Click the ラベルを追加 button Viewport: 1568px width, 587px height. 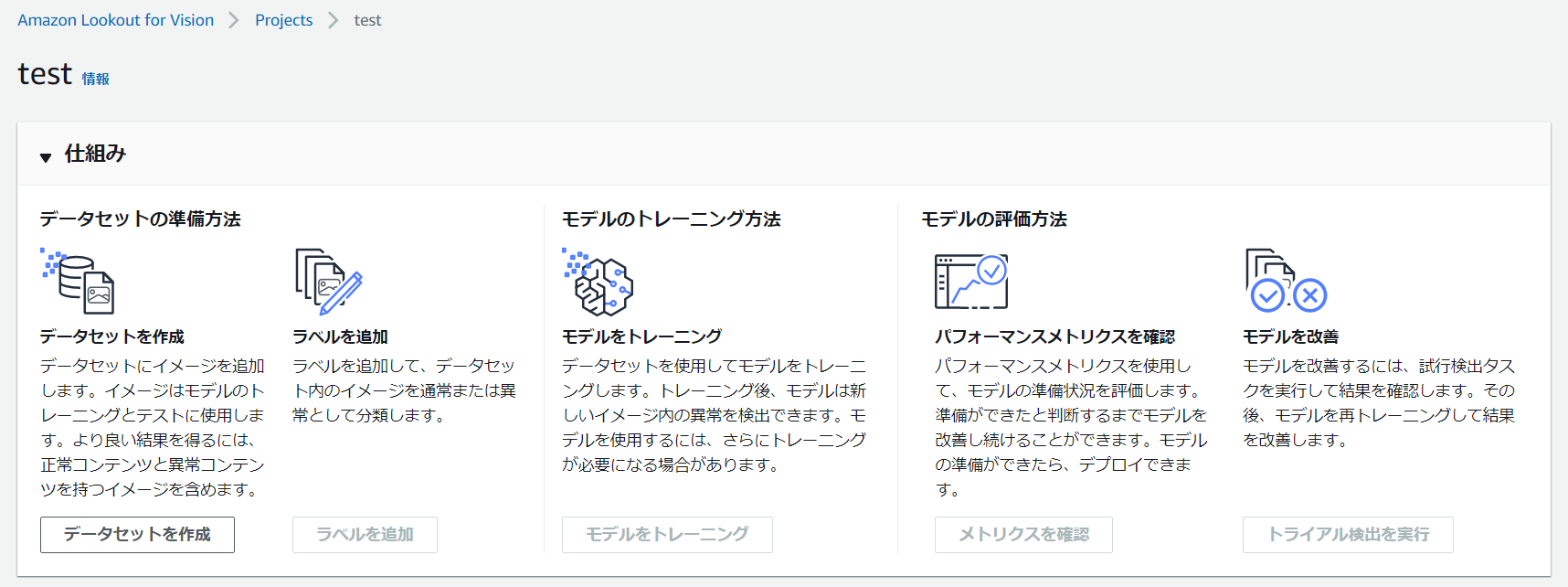(x=365, y=534)
